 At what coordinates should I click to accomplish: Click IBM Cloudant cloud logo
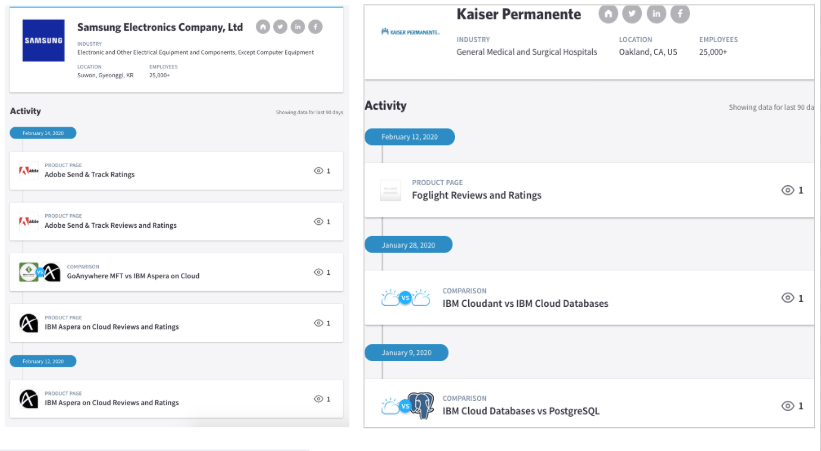tap(390, 298)
